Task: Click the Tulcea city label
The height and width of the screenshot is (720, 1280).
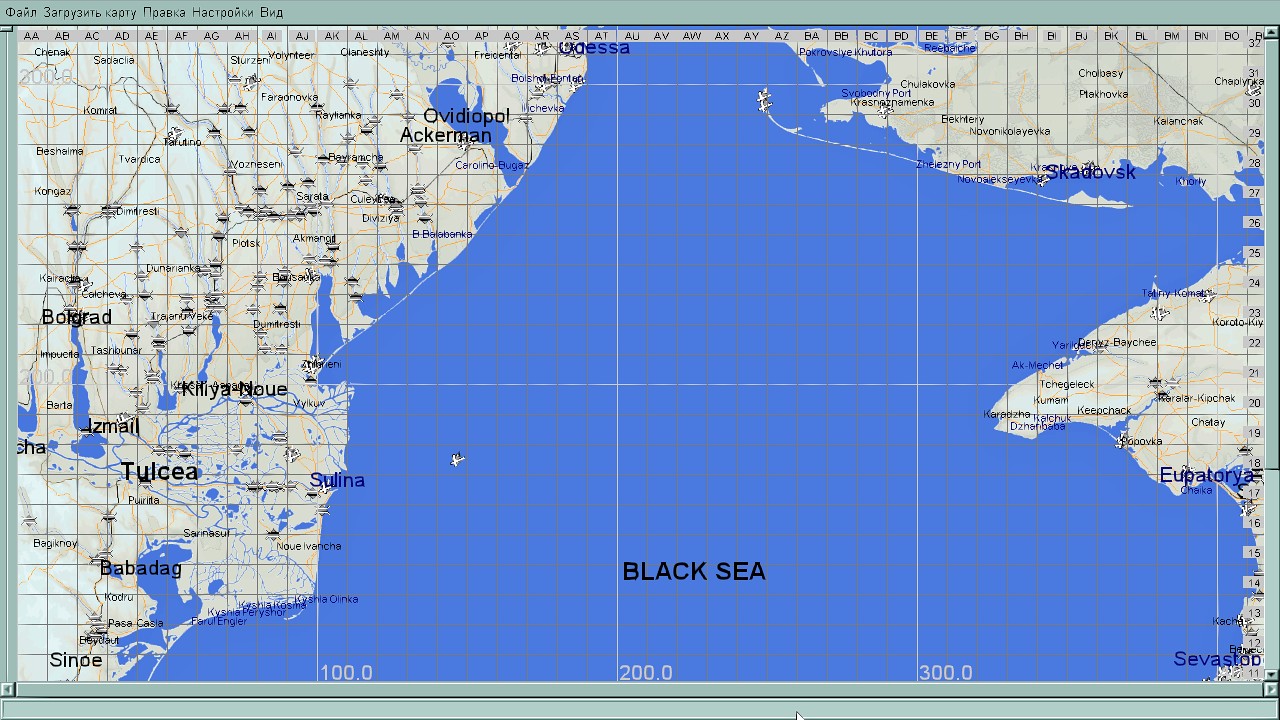Action: point(160,472)
